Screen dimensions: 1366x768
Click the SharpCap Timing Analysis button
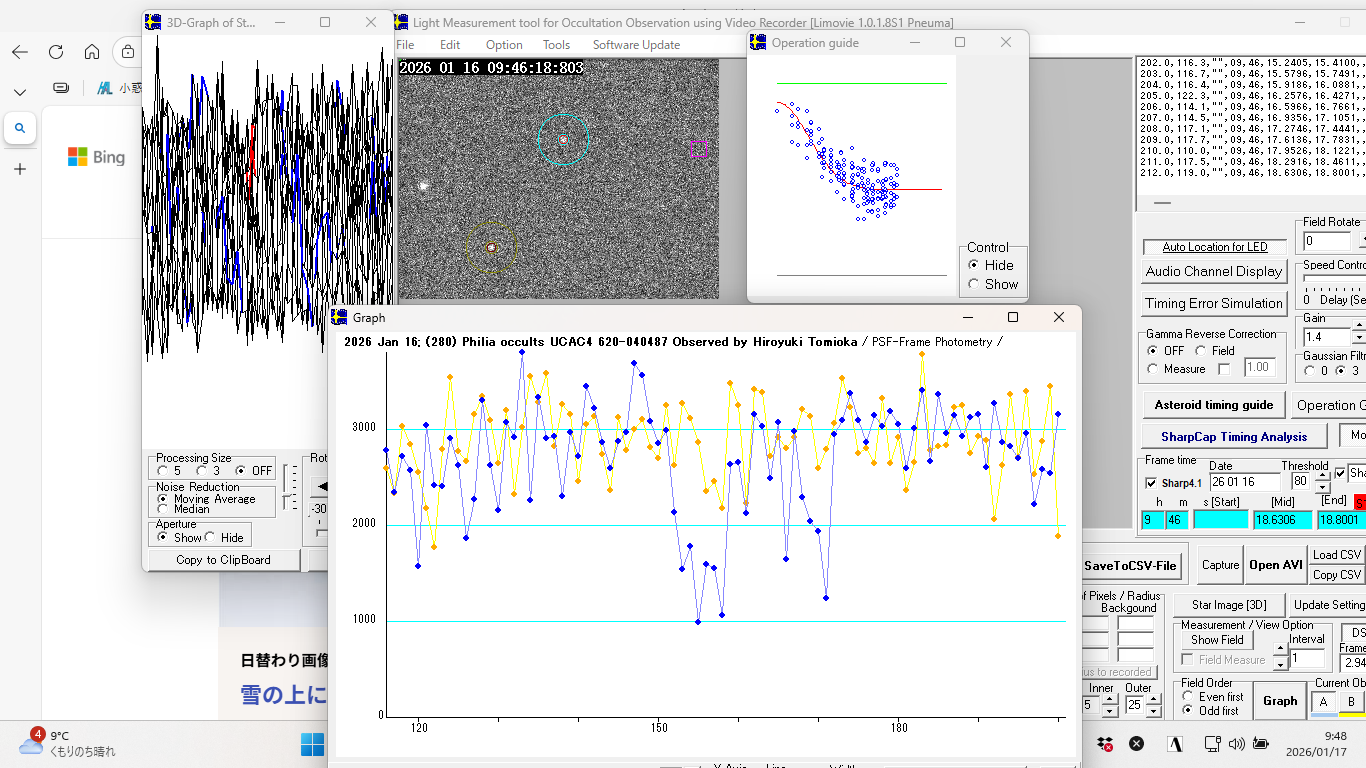click(1233, 437)
